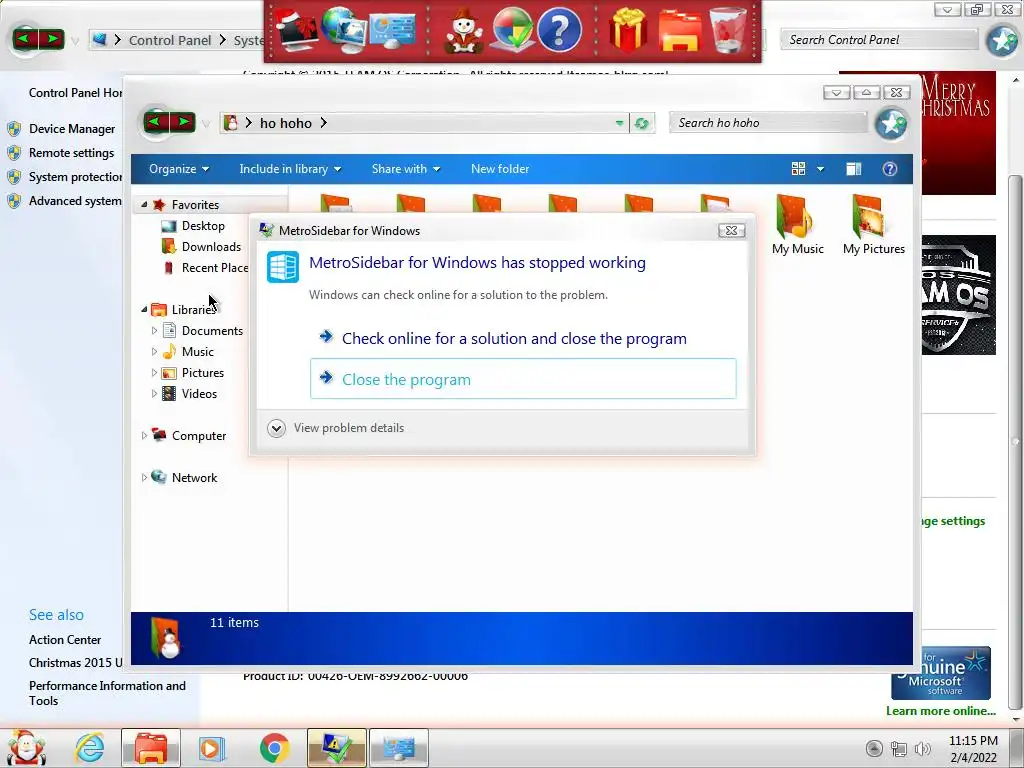The height and width of the screenshot is (768, 1024).
Task: Click the globe network dock icon
Action: tap(344, 30)
